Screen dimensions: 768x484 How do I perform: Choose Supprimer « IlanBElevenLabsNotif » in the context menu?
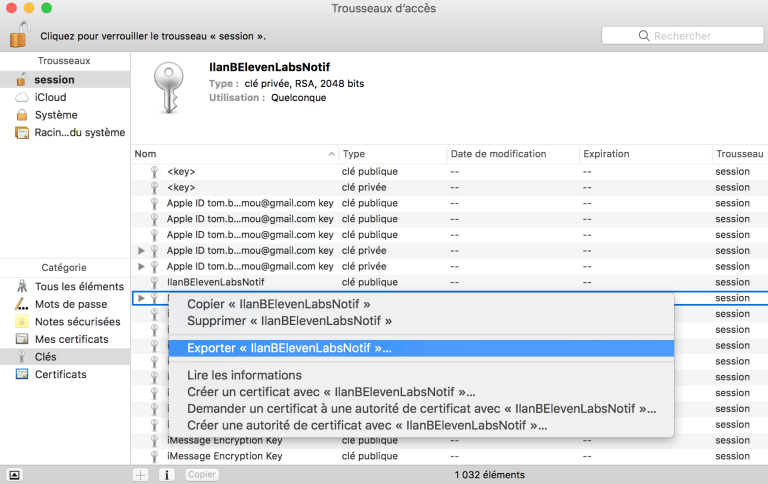pos(289,321)
